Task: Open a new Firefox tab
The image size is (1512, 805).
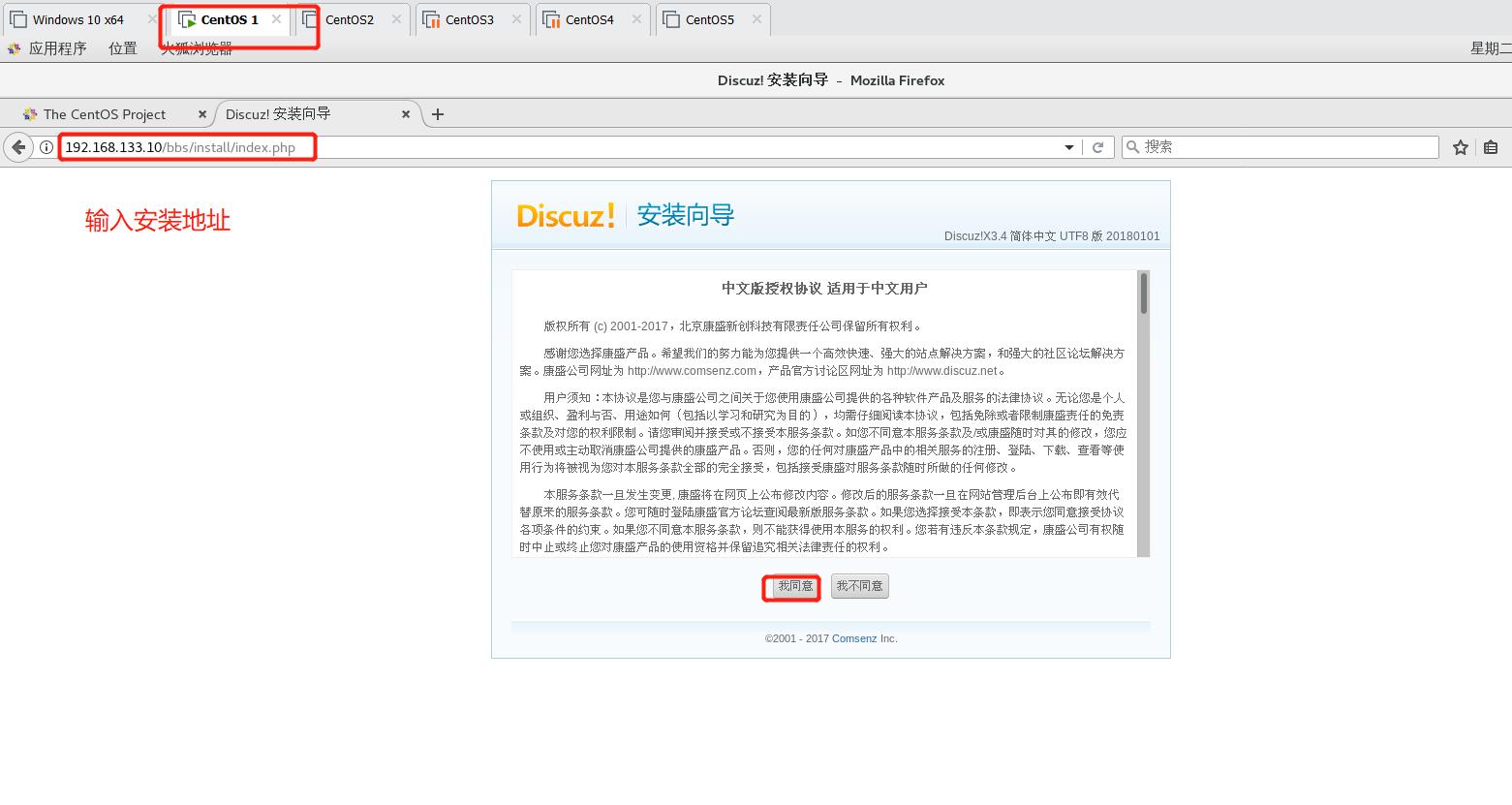Action: (438, 114)
